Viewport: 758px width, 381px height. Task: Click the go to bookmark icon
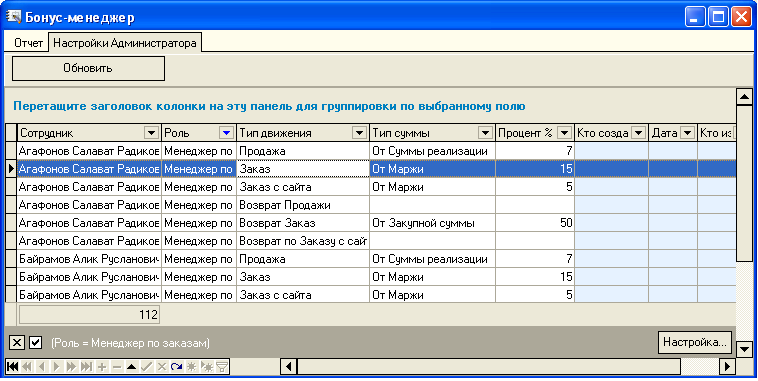pyautogui.click(x=207, y=366)
